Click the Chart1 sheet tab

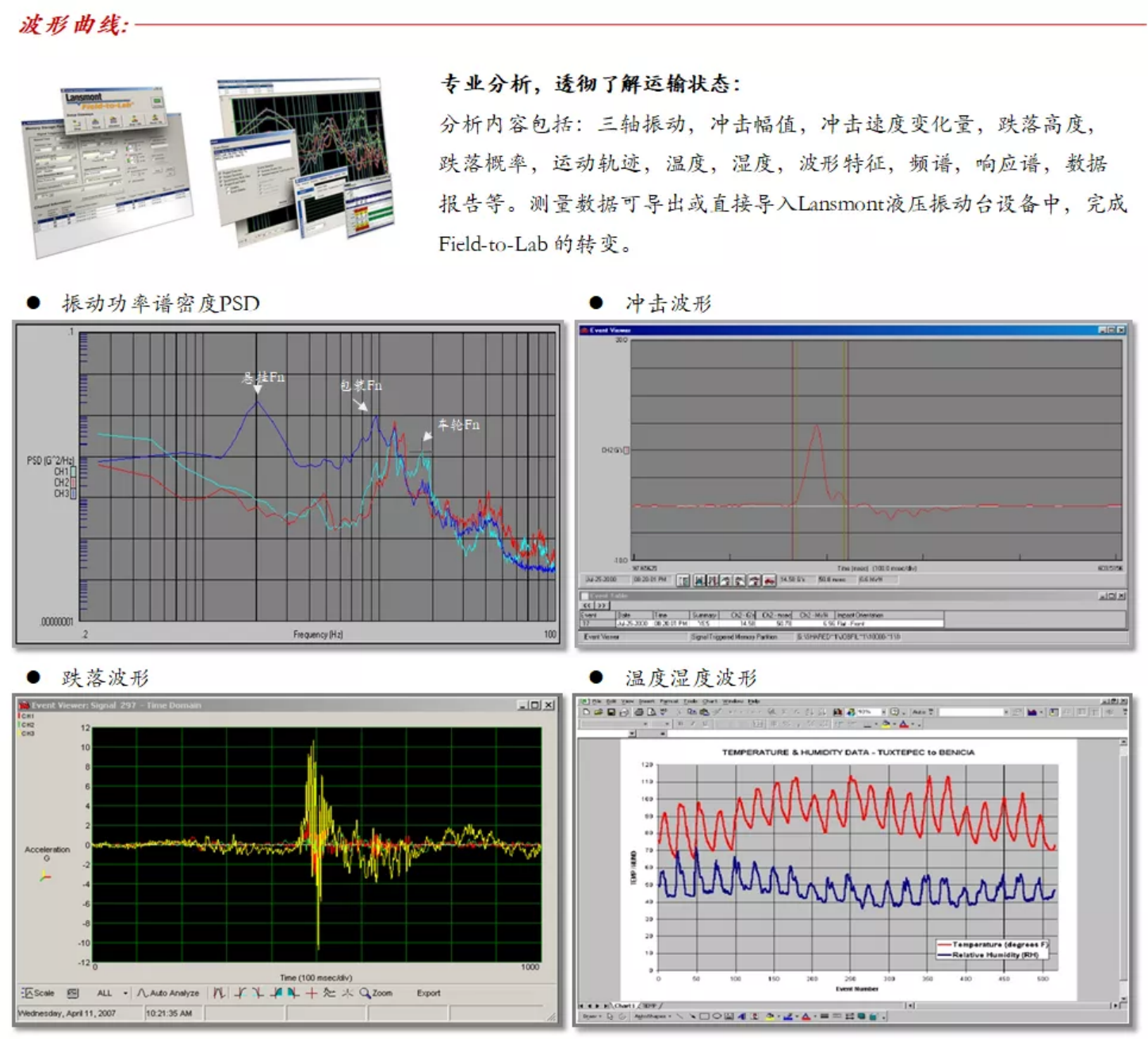coord(625,1005)
